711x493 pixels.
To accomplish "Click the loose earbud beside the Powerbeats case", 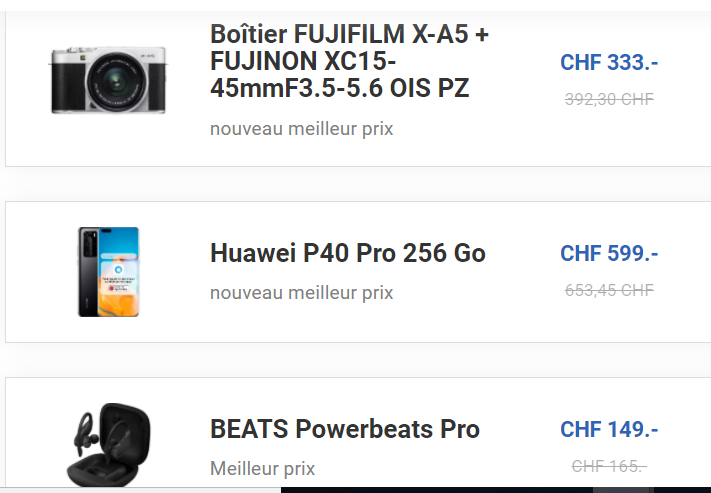I will click(x=84, y=434).
